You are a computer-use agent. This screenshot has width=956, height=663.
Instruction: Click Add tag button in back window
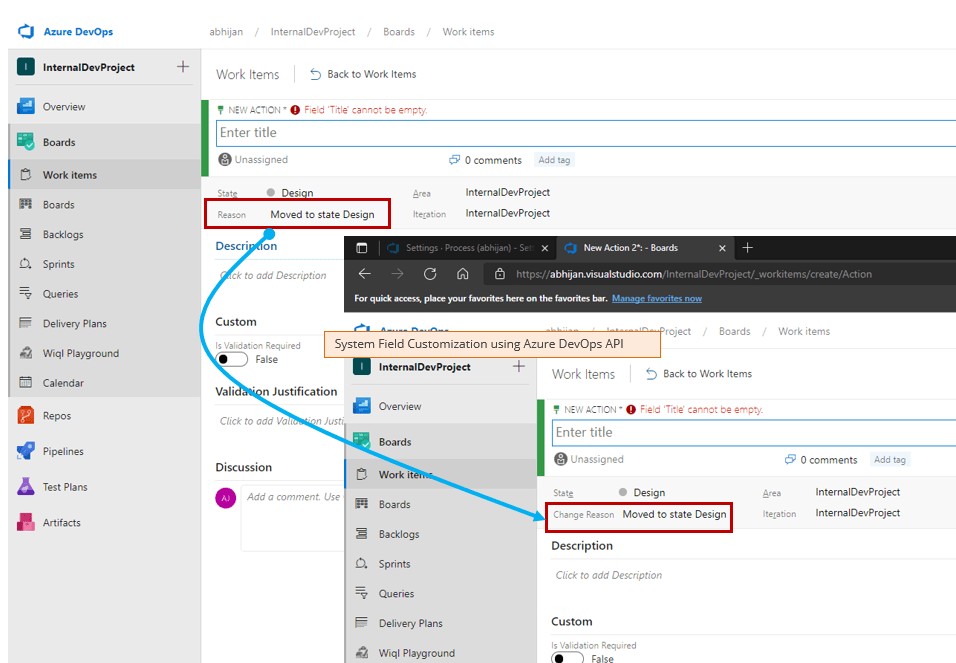555,160
